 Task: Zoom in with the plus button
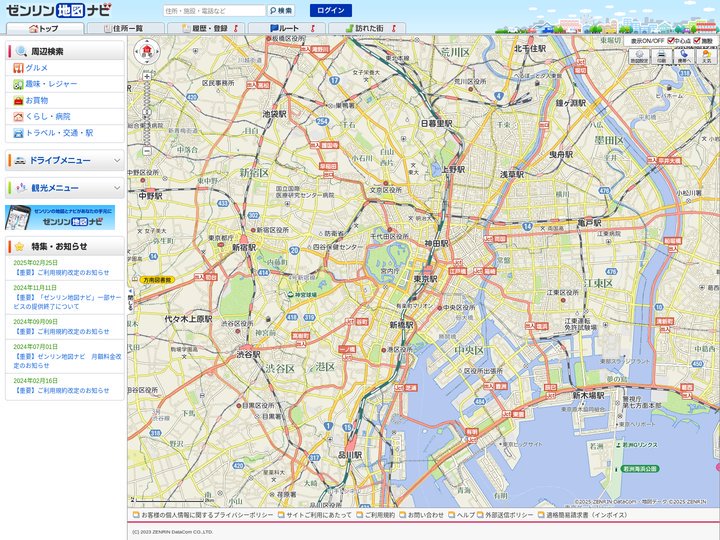(147, 76)
